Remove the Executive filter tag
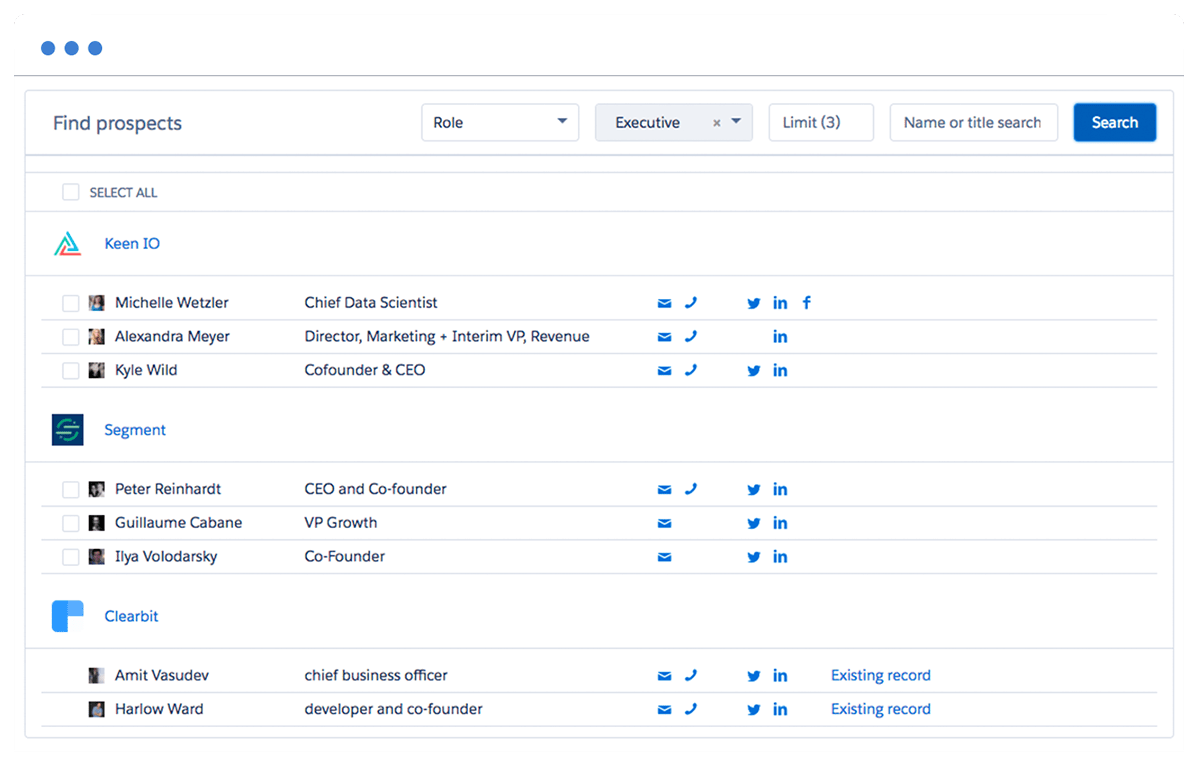 click(x=716, y=122)
